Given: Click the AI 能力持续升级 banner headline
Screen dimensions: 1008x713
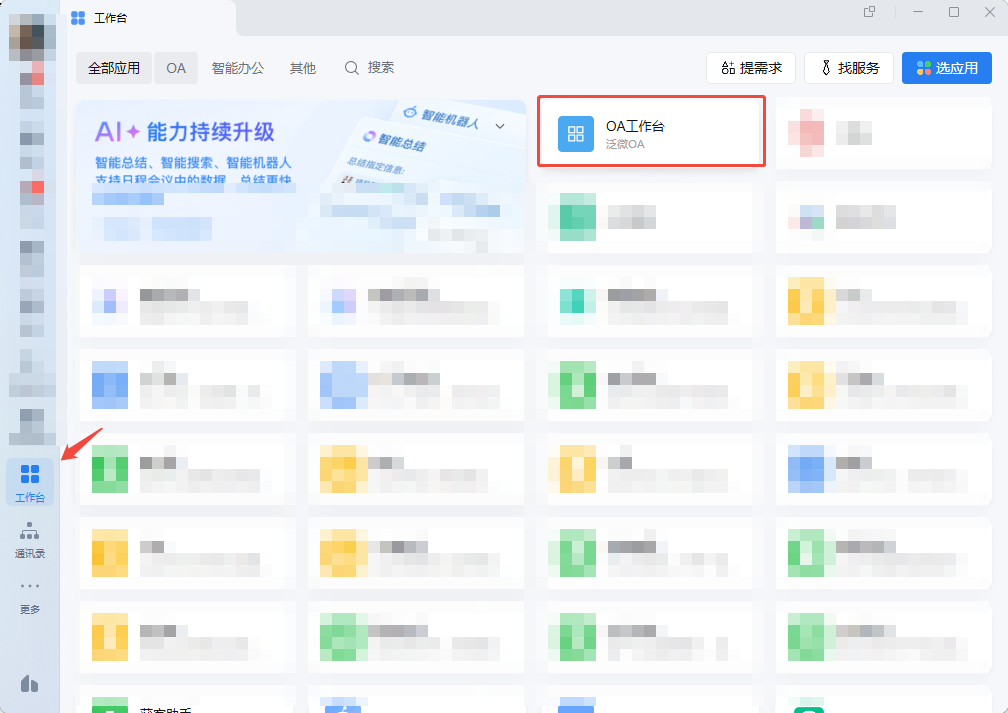Looking at the screenshot, I should pyautogui.click(x=184, y=132).
